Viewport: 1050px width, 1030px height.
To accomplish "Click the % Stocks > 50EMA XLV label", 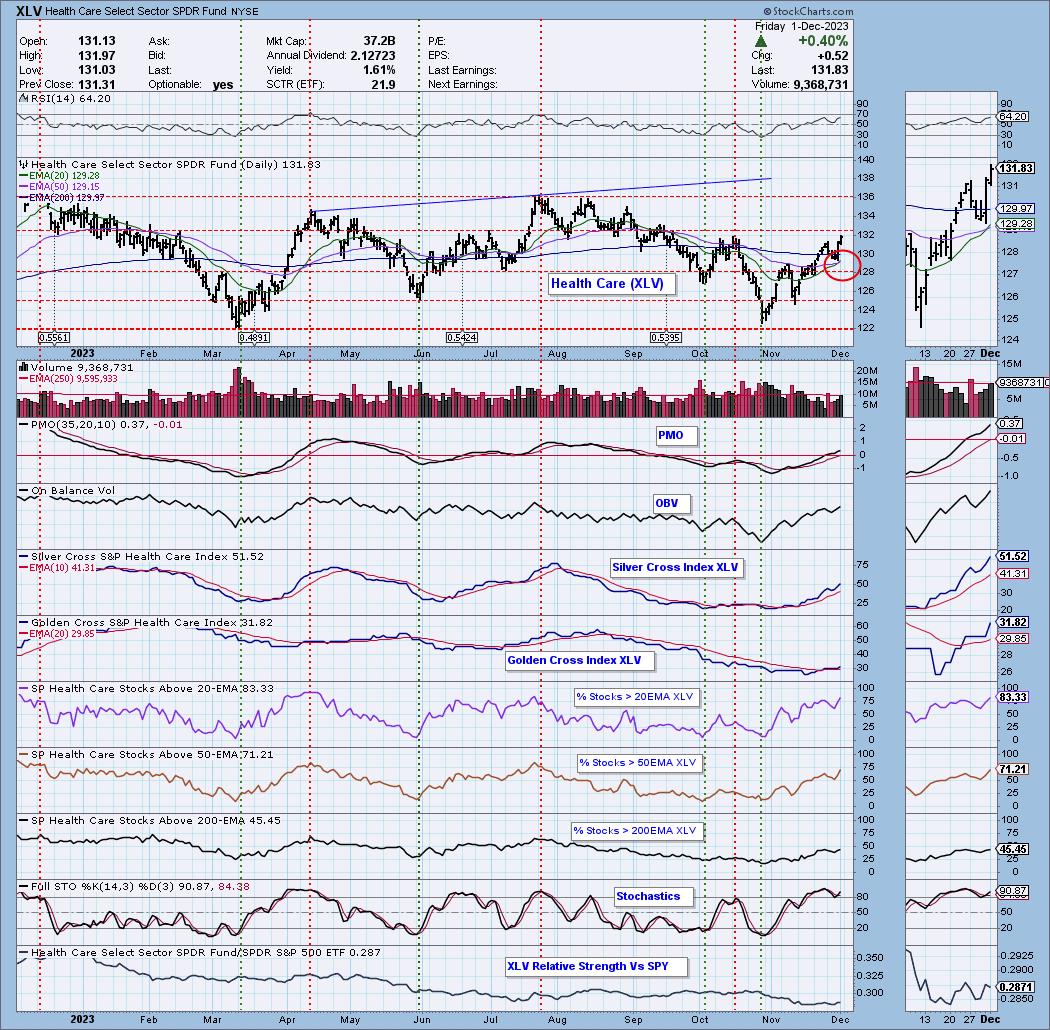I will 638,763.
